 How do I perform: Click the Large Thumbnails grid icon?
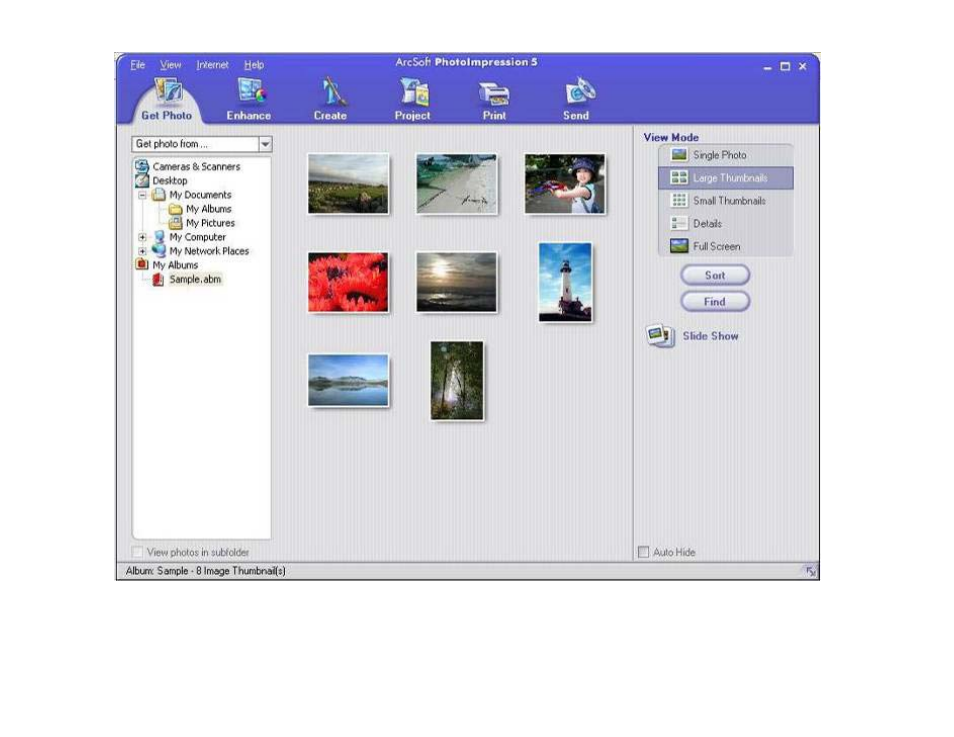[x=679, y=178]
